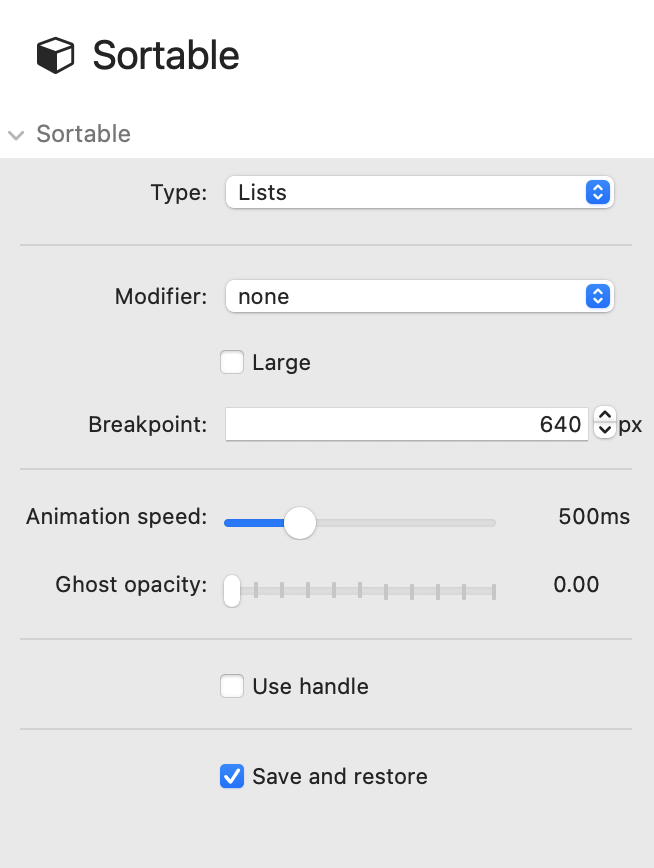Click the px unit label beside Breakpoint
This screenshot has height=868, width=654.
tap(630, 425)
